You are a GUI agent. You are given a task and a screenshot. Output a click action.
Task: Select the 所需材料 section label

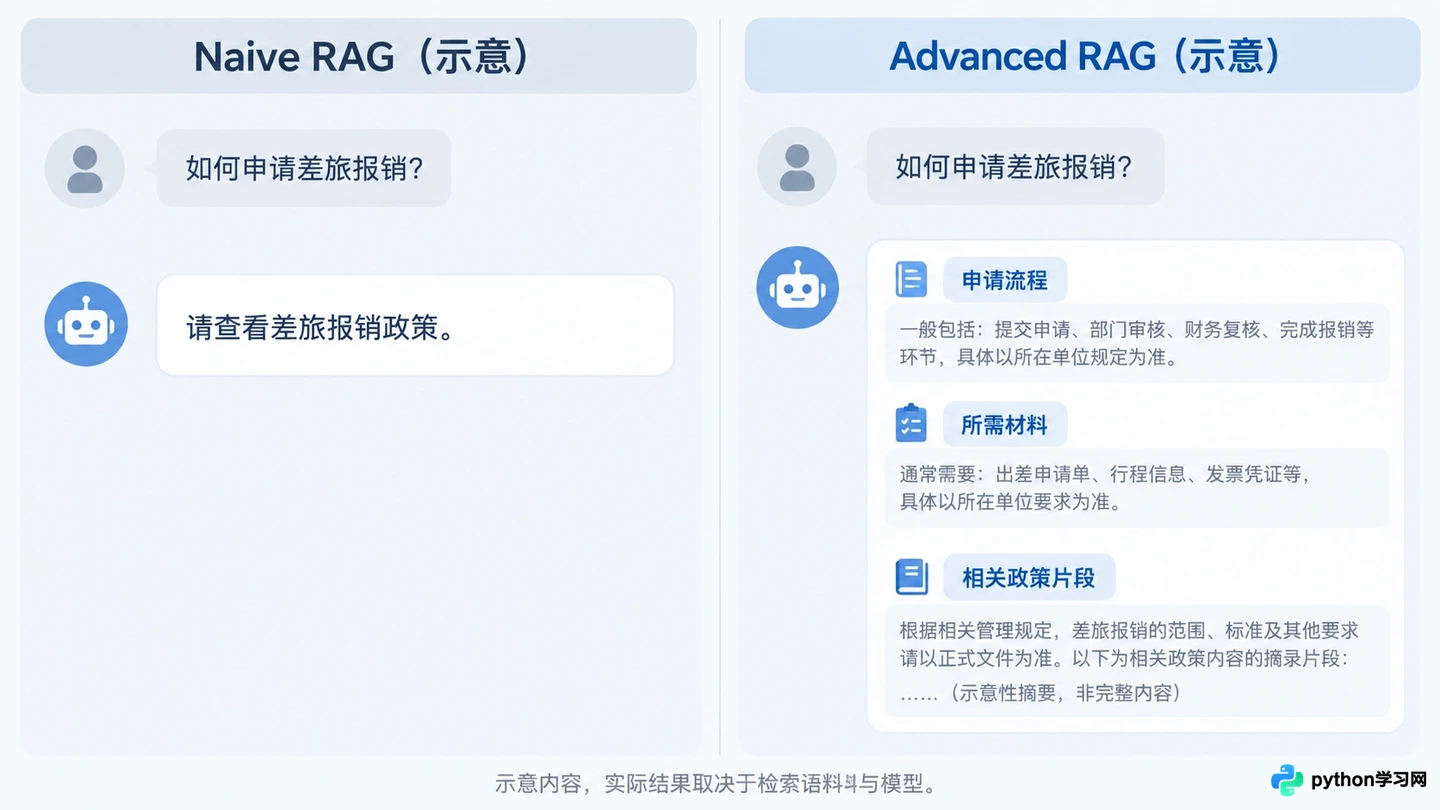tap(1005, 425)
